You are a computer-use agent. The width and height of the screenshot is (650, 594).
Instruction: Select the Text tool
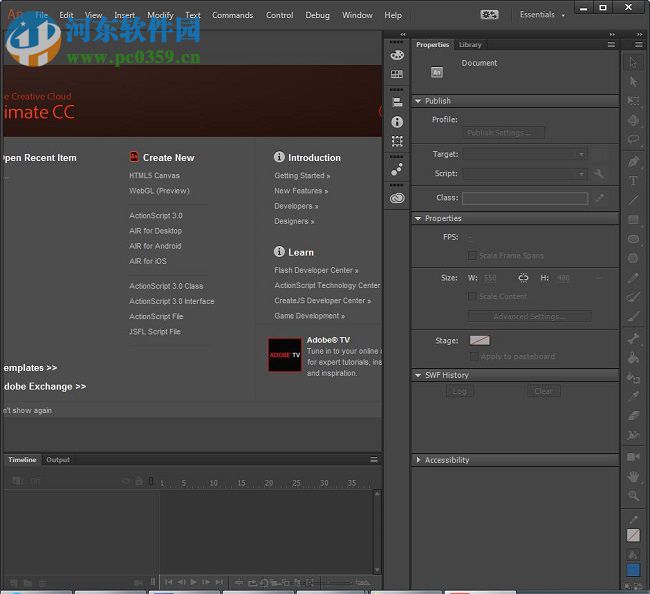(x=633, y=181)
